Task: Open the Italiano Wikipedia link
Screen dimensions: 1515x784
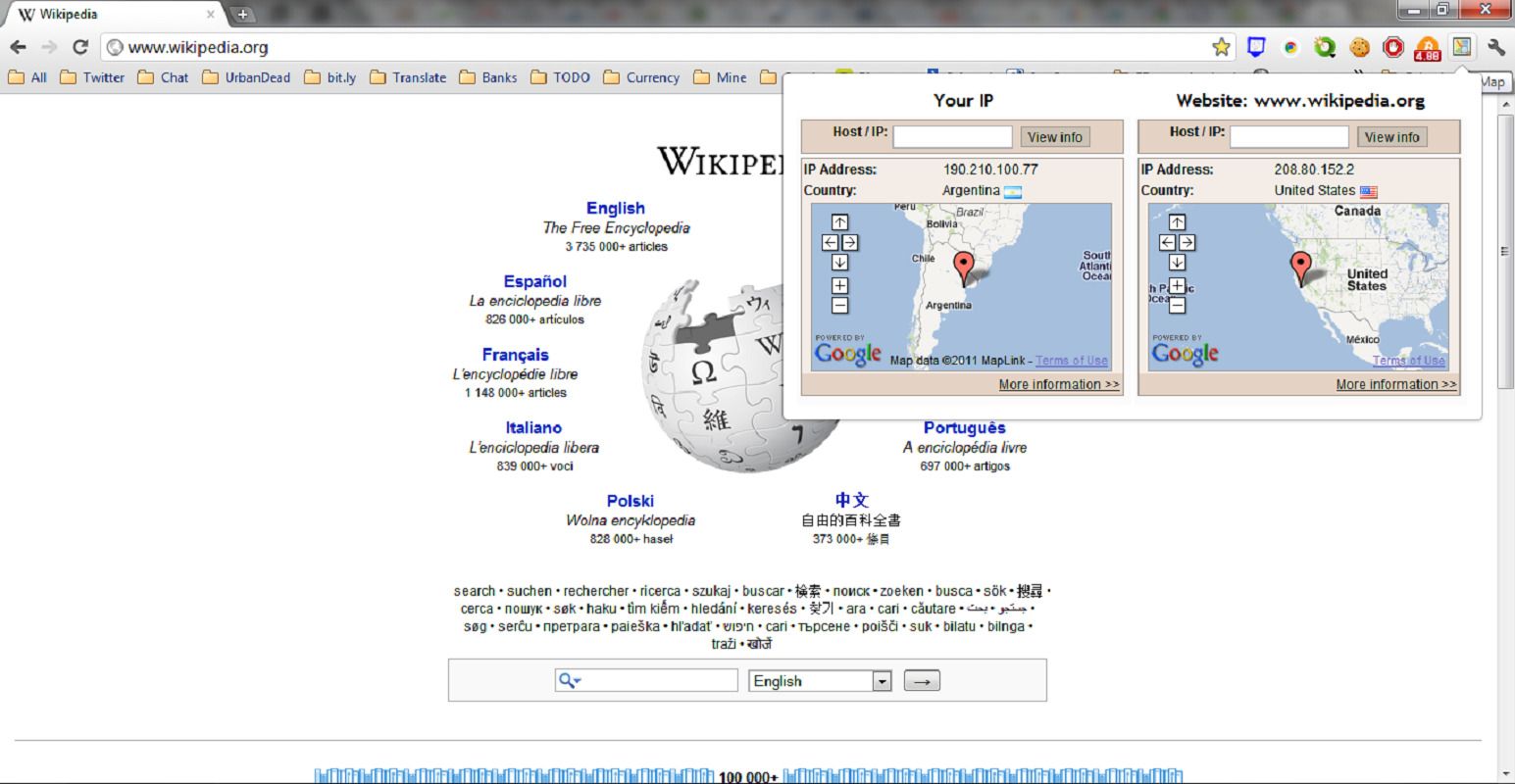Action: coord(533,427)
